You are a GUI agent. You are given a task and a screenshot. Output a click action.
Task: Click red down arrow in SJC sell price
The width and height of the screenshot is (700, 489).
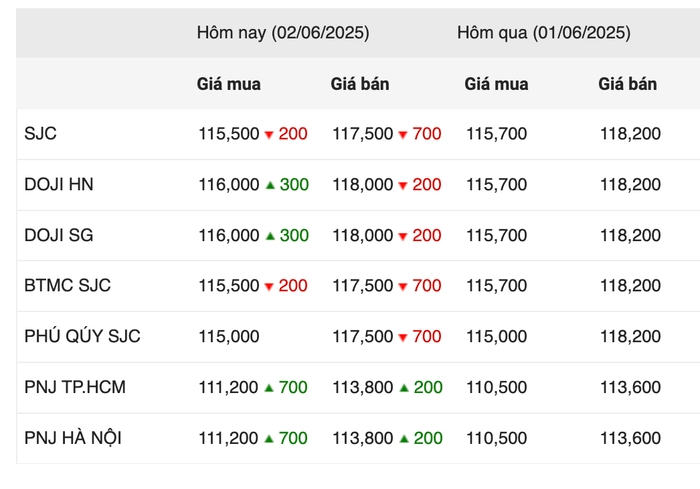(x=403, y=134)
